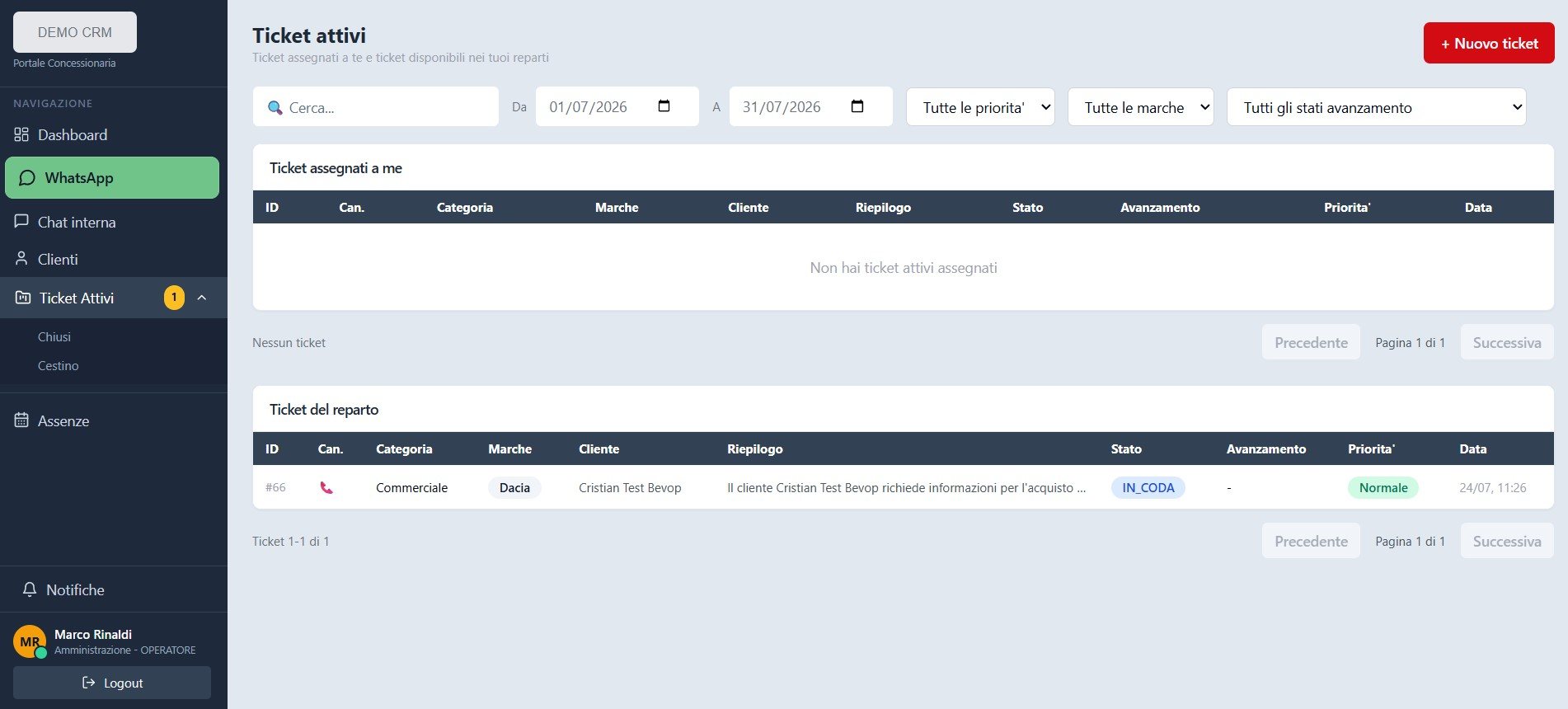Screen dimensions: 1568x709
Task: Open the calendar picker of the Da date
Action: coord(664,106)
